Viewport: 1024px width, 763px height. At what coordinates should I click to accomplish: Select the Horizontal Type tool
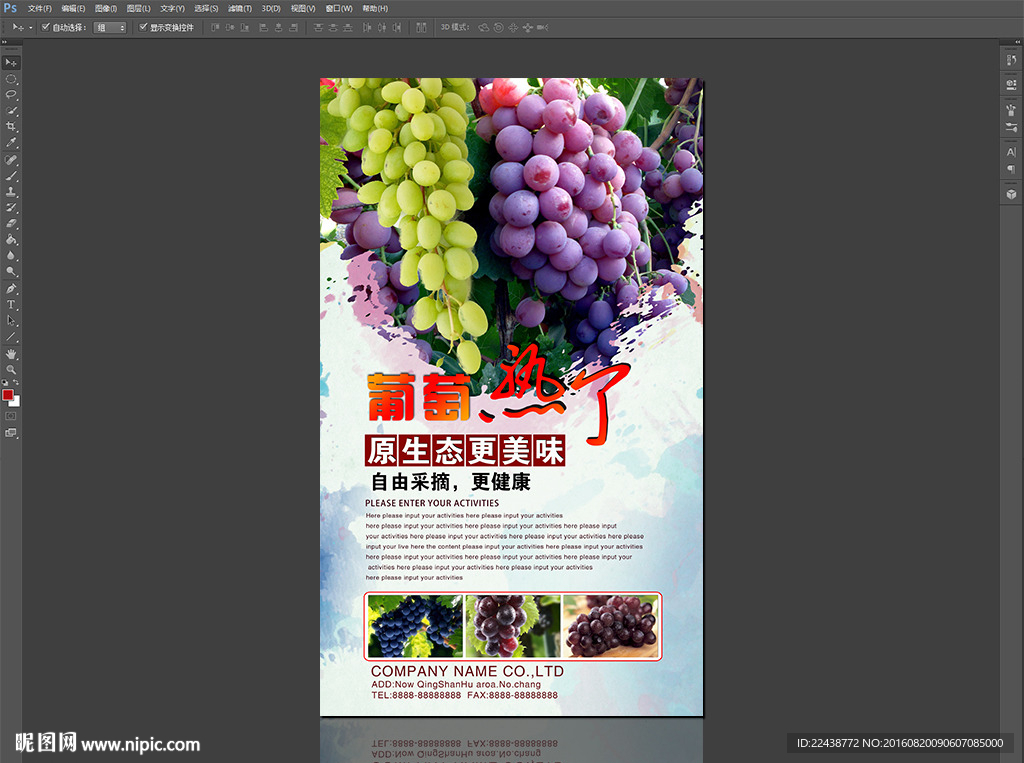point(11,304)
